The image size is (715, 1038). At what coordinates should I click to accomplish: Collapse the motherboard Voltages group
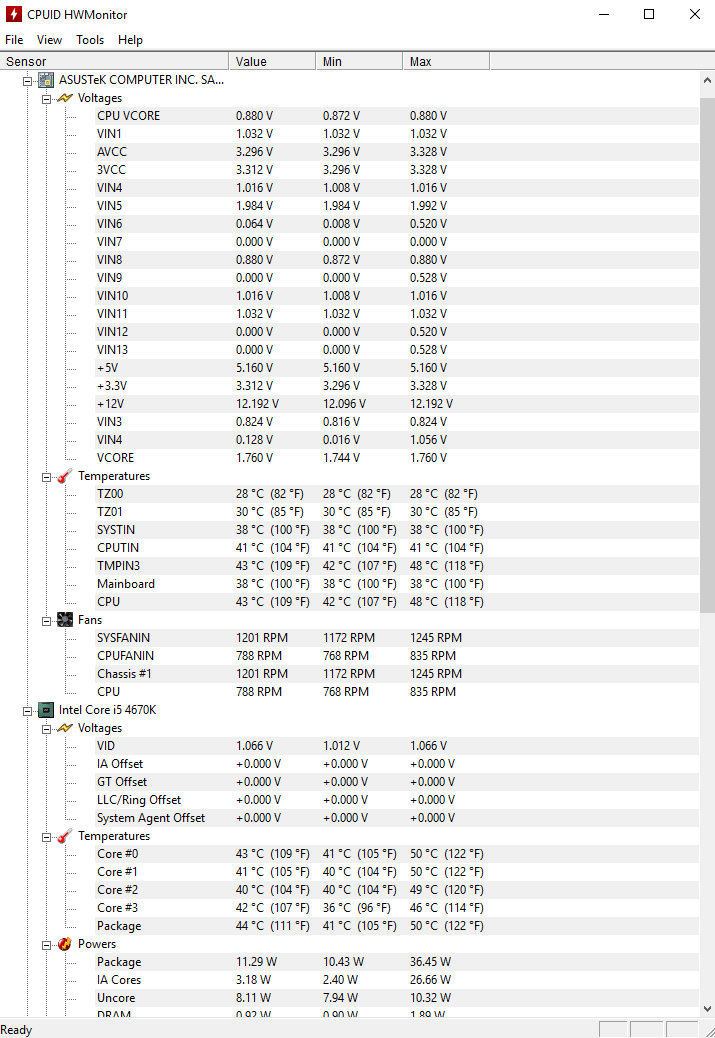coord(46,99)
